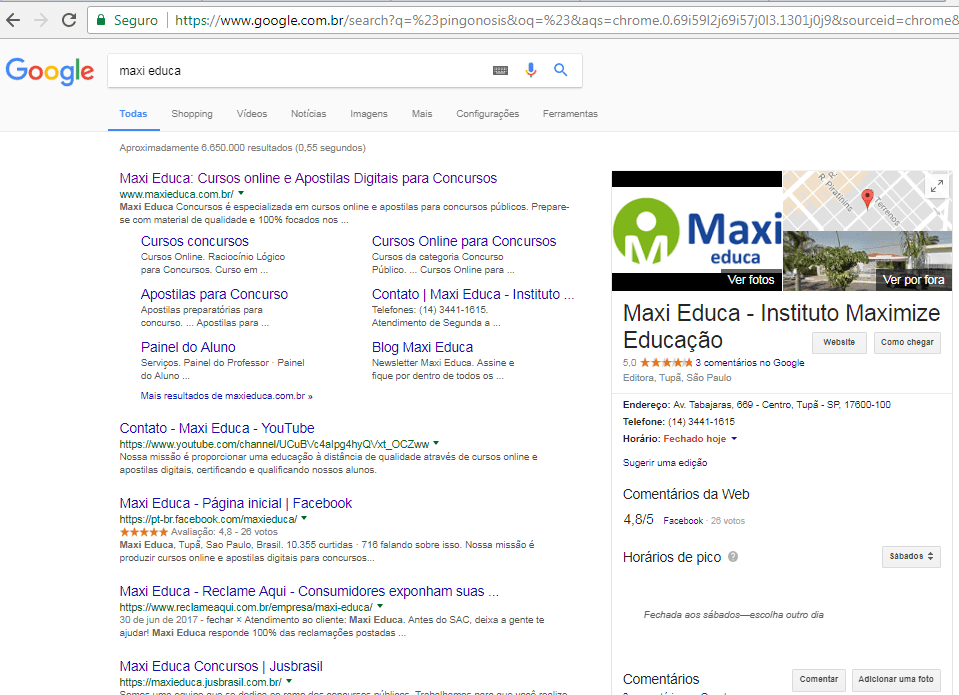Click the browser forward arrow
Image resolution: width=959 pixels, height=695 pixels.
point(41,20)
